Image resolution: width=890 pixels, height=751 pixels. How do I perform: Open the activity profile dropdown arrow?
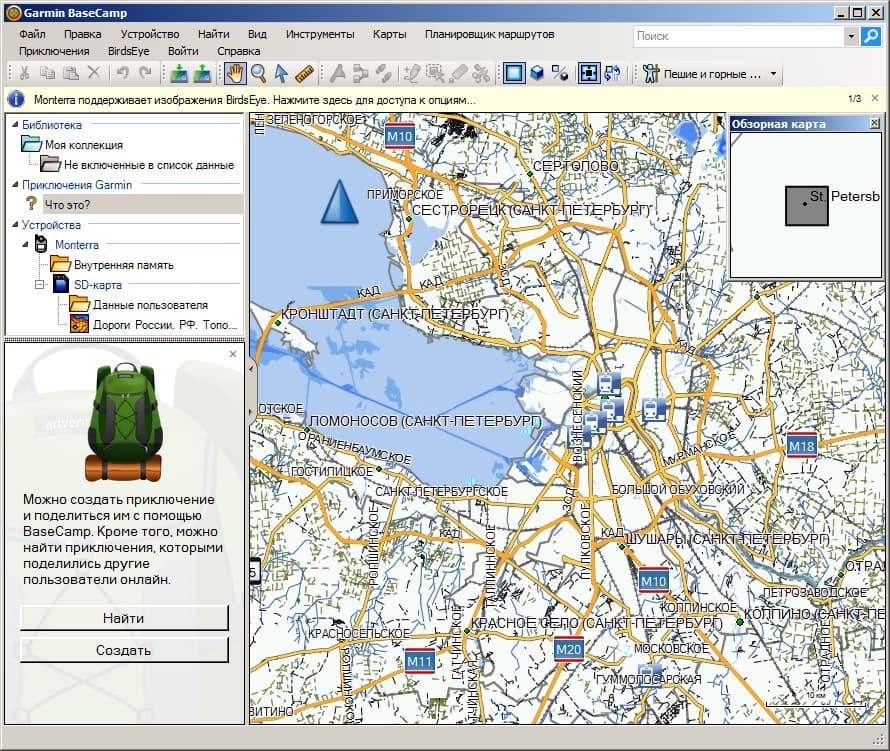[x=773, y=74]
